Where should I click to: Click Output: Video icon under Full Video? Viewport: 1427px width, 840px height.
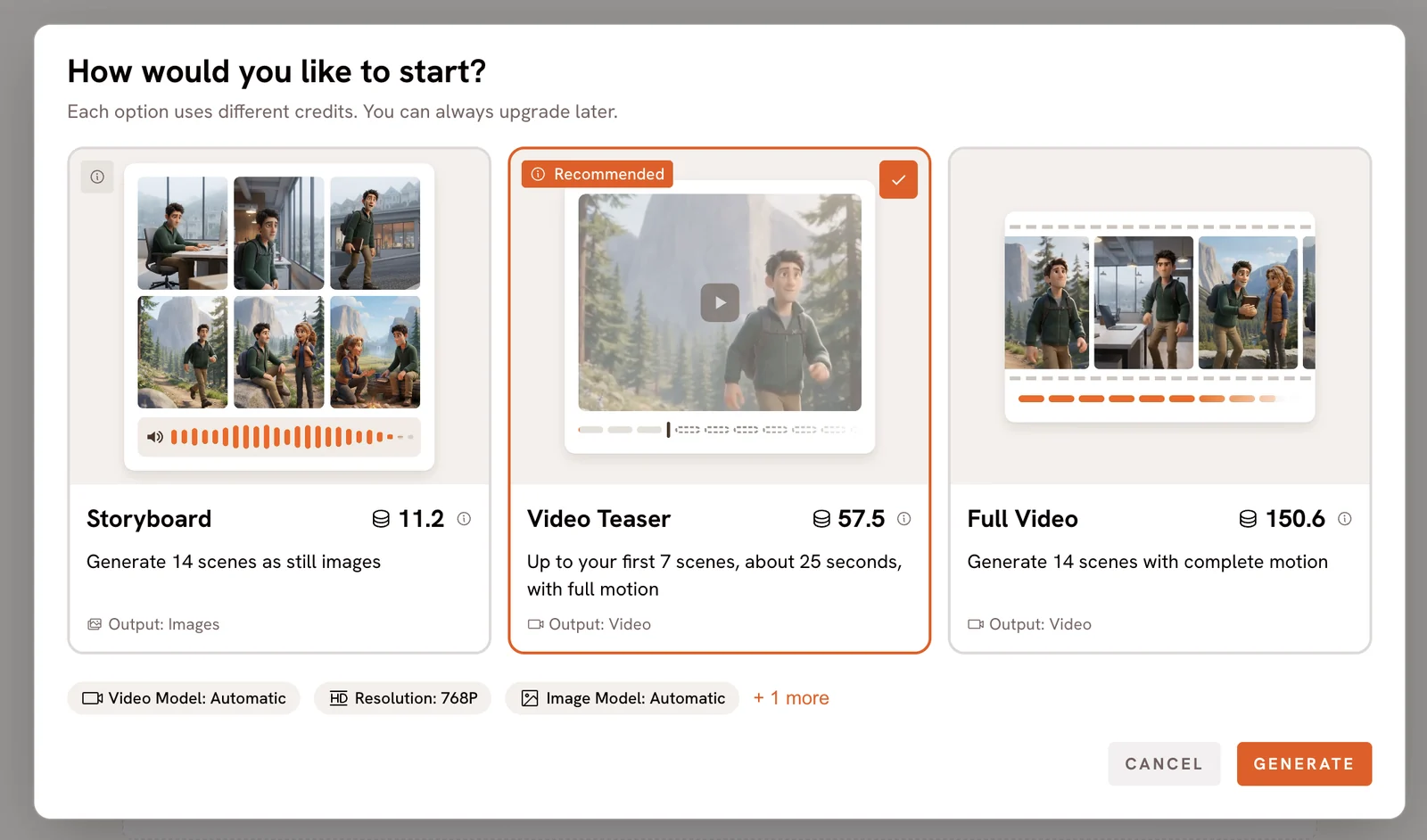click(976, 624)
